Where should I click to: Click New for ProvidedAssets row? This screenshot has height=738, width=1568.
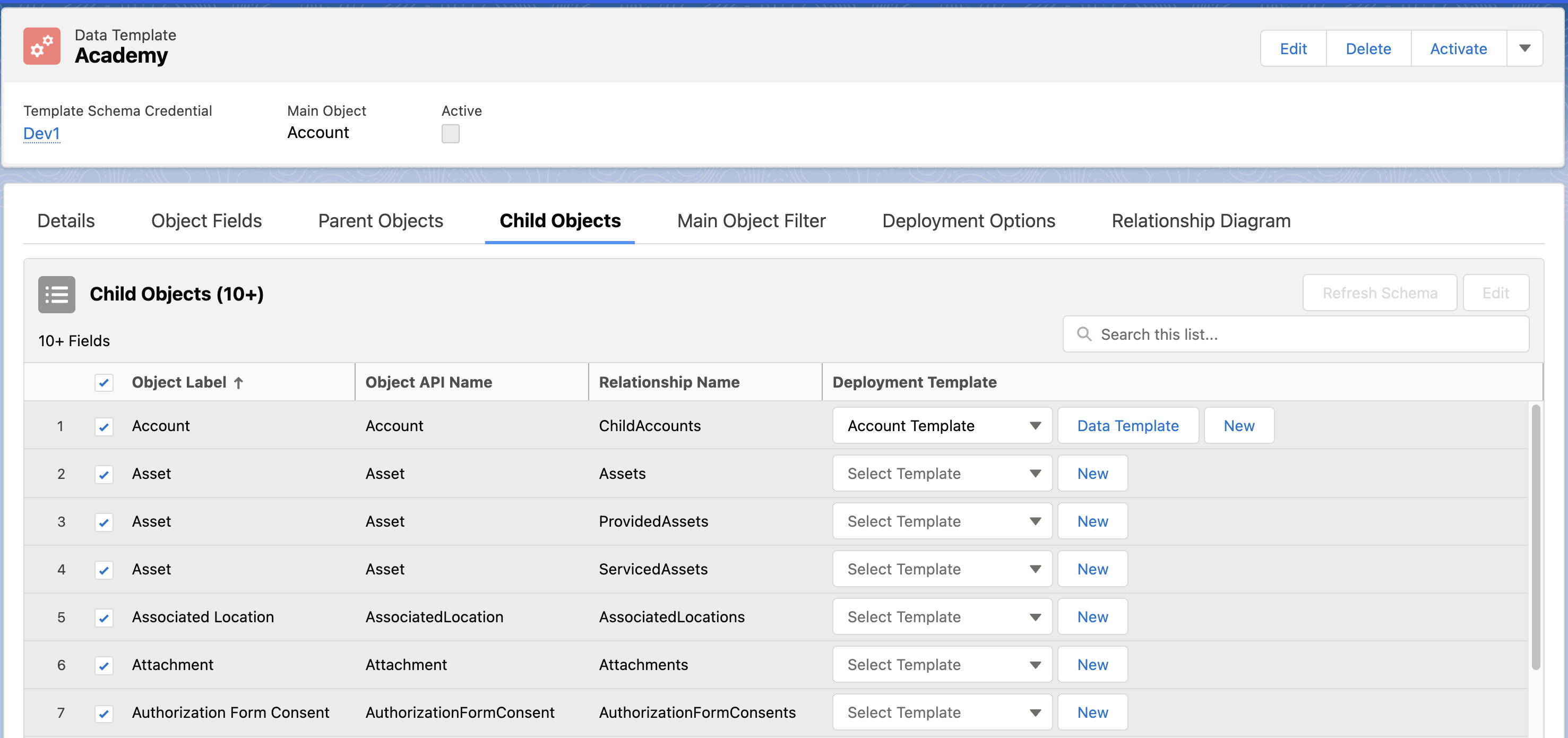click(1092, 521)
